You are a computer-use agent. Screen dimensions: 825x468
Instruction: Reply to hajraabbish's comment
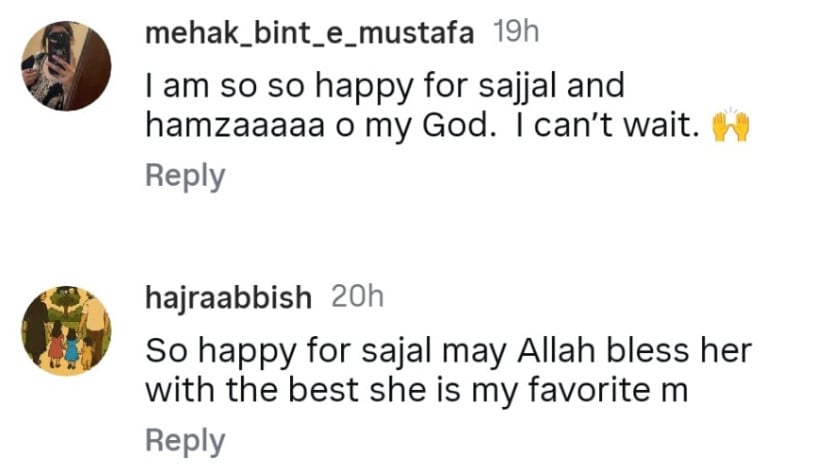pos(185,441)
